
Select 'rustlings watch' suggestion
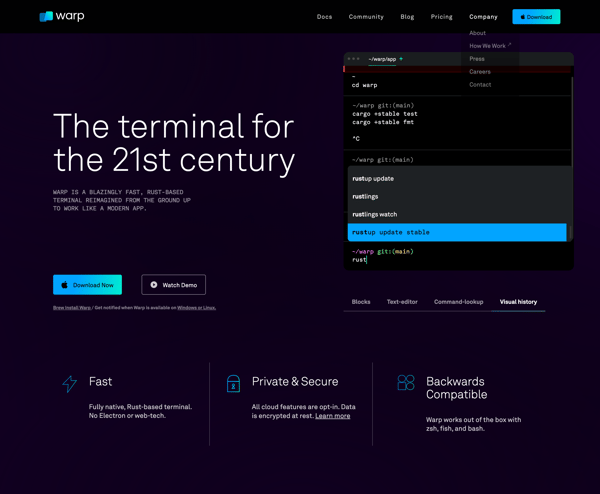click(457, 215)
